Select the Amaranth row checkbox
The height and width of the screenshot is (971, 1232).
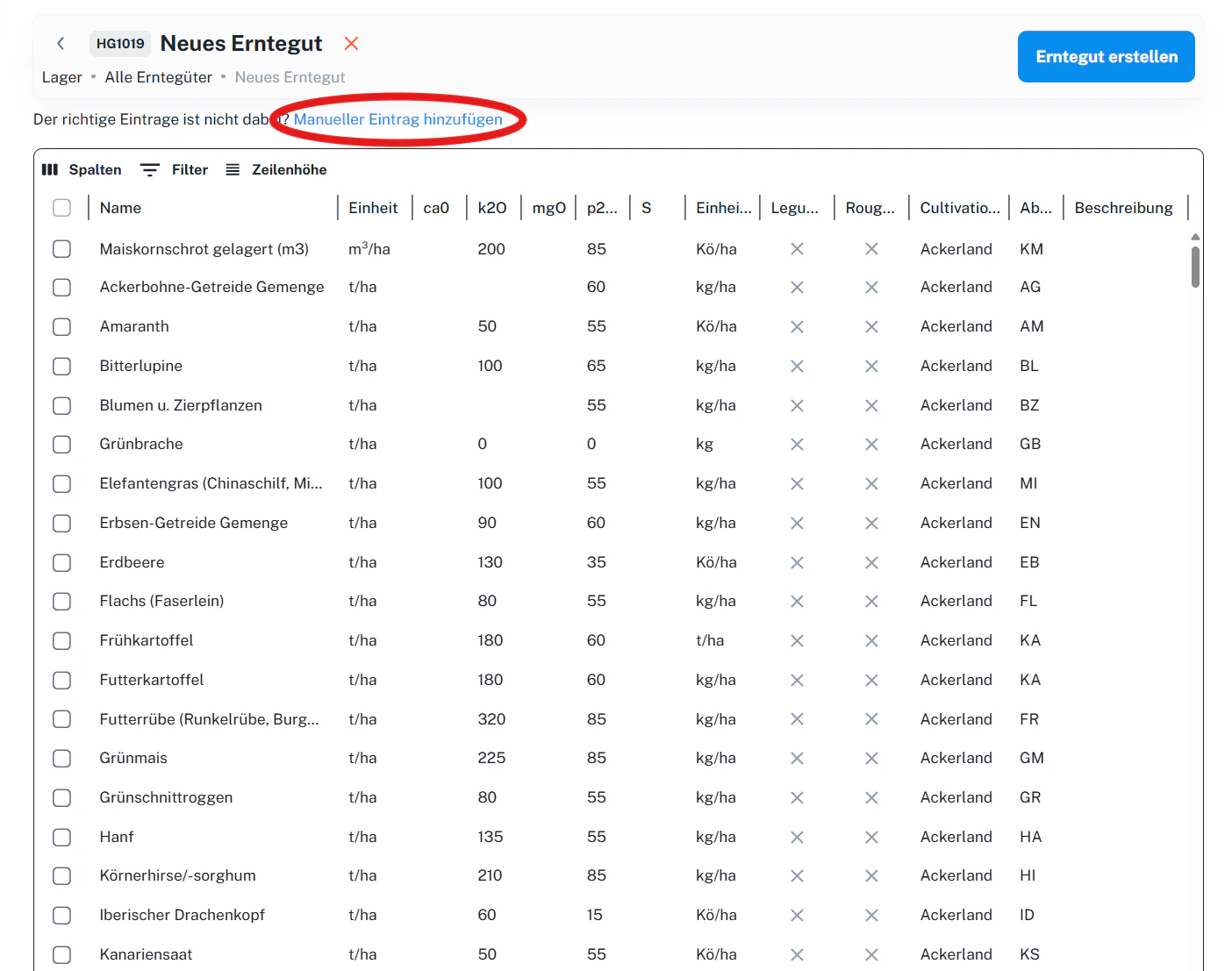(x=61, y=326)
